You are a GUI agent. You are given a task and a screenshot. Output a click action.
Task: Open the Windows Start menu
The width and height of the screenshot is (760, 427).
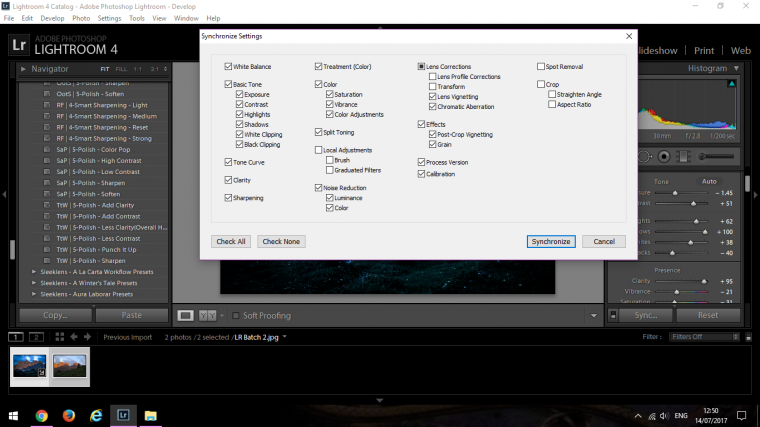[14, 416]
